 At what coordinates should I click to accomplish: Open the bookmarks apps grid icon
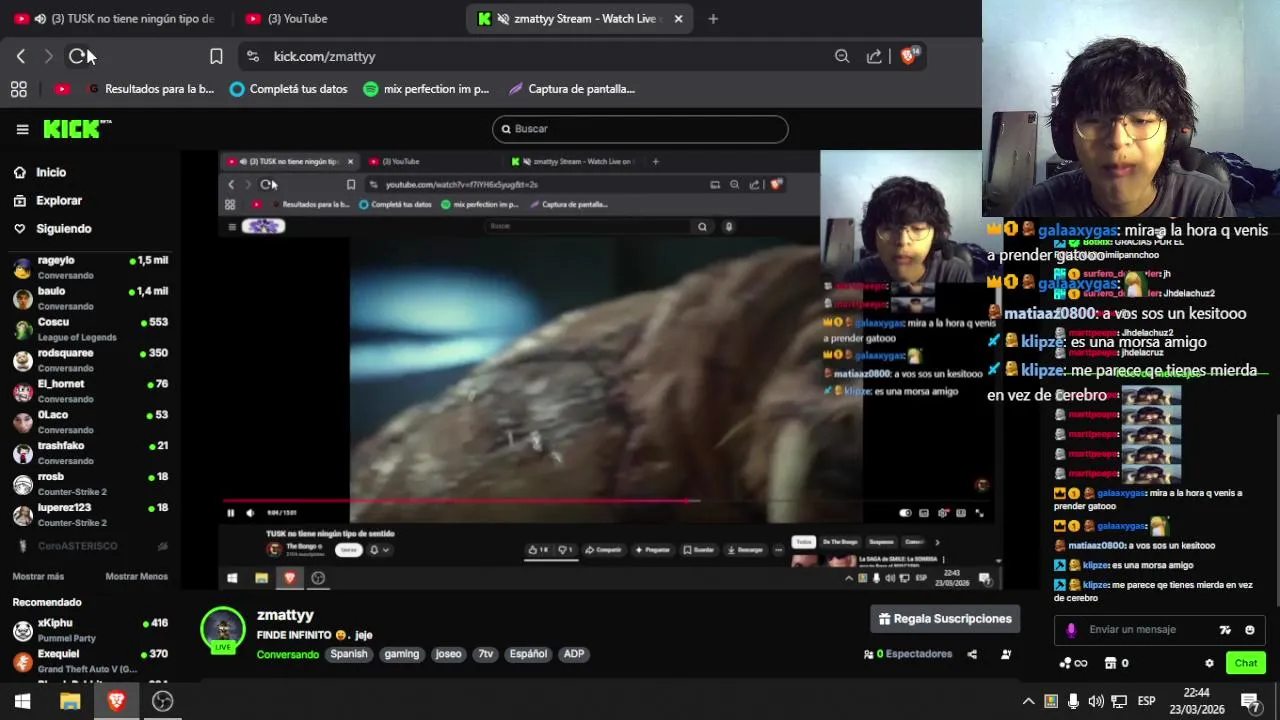coord(19,89)
